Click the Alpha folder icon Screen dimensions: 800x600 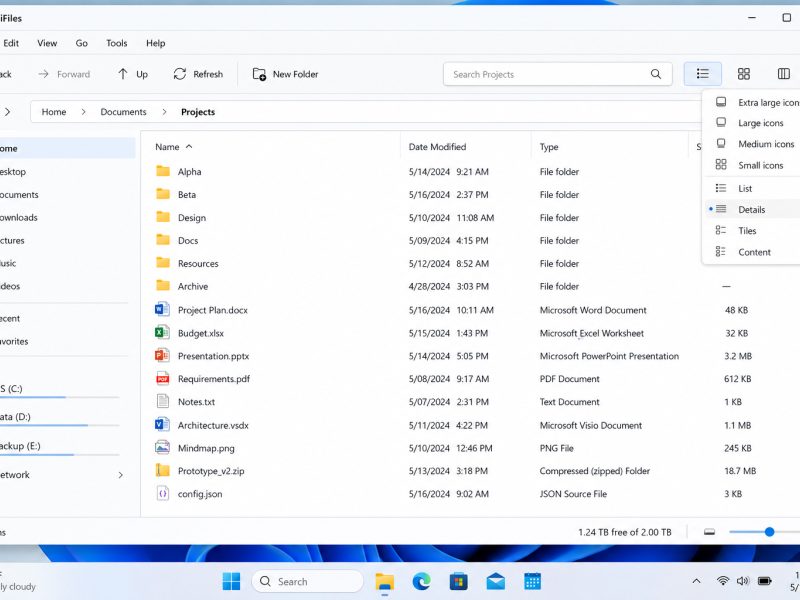pos(163,171)
